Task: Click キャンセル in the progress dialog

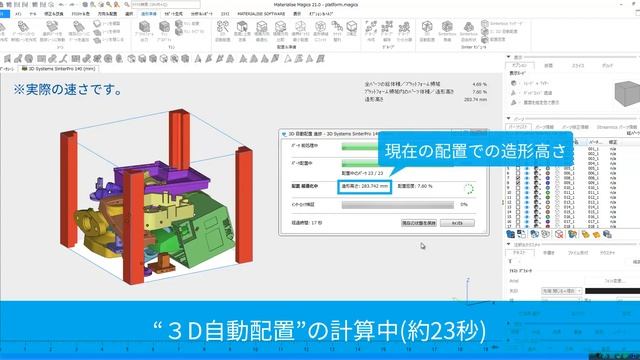Action: coord(457,223)
